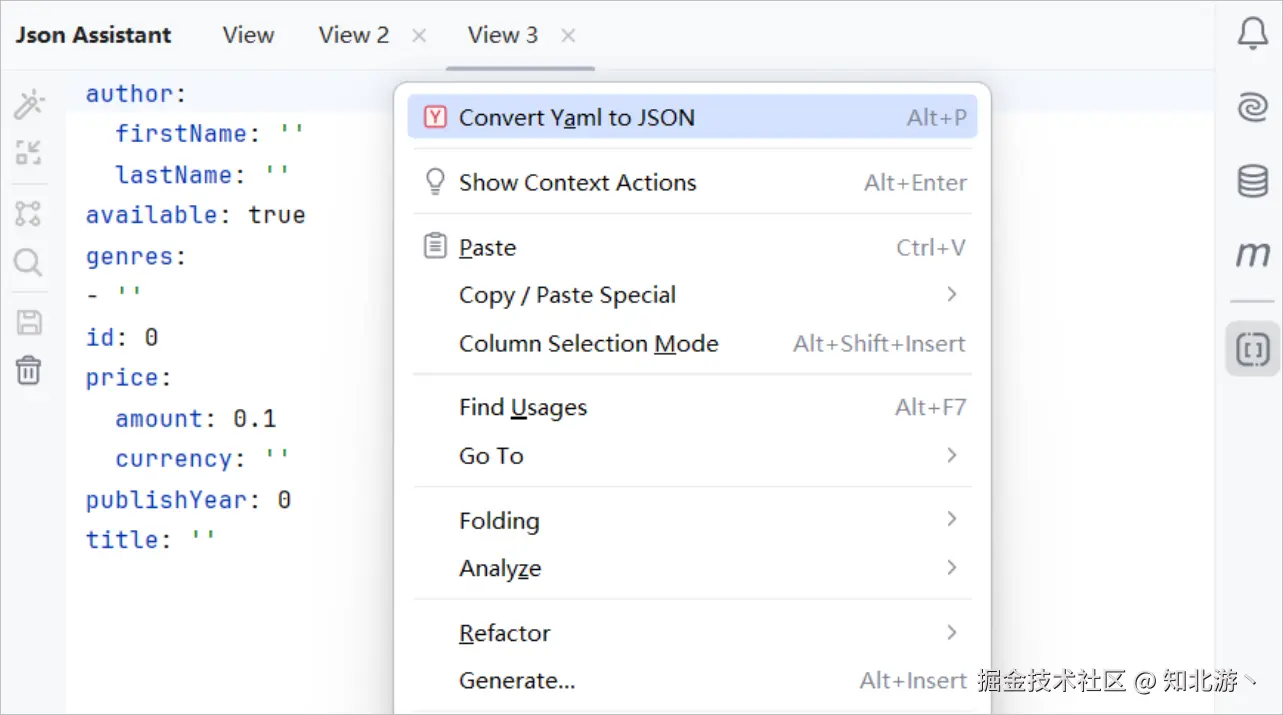This screenshot has width=1283, height=715.
Task: Close the View 3 tab
Action: click(x=568, y=36)
